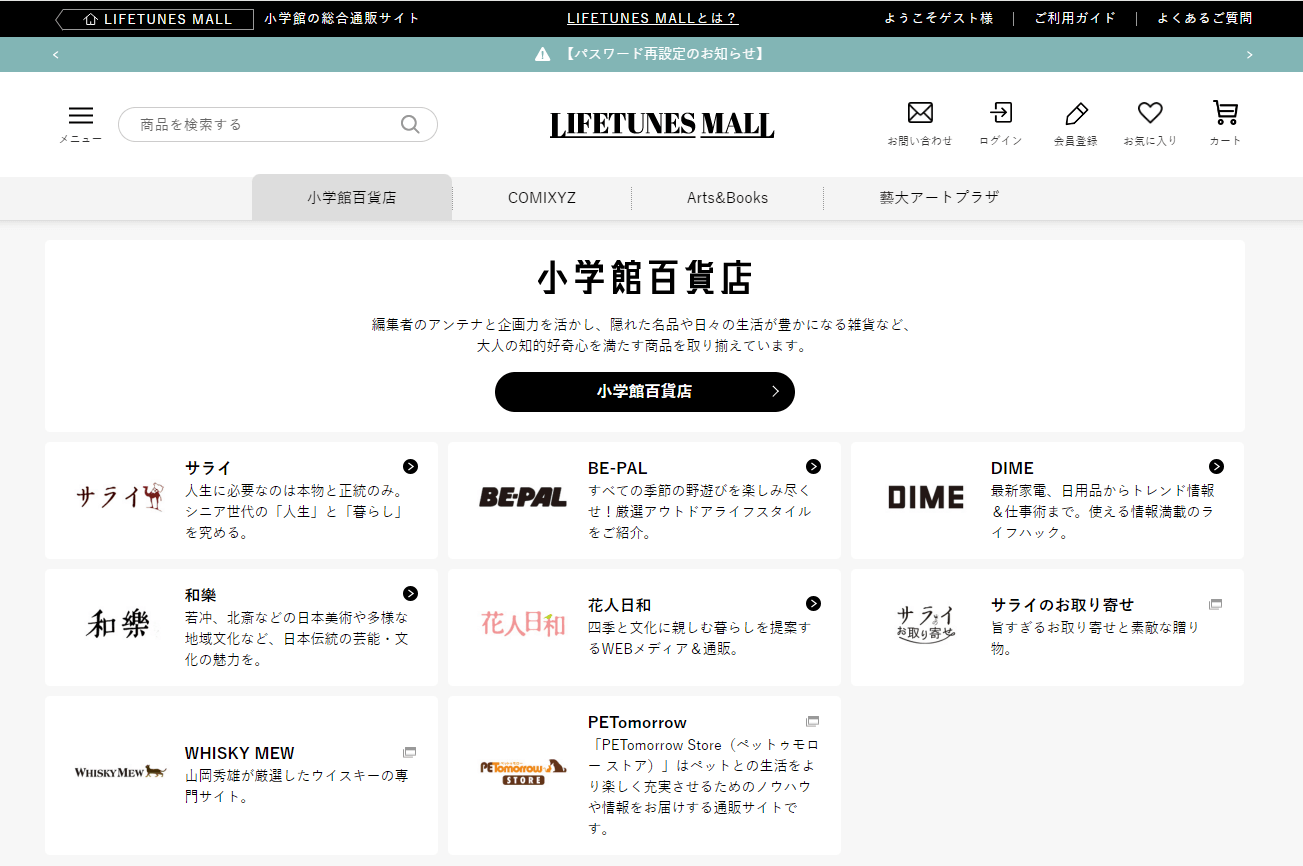The width and height of the screenshot is (1303, 866).
Task: Switch to the COMIXYZ tab
Action: point(541,198)
